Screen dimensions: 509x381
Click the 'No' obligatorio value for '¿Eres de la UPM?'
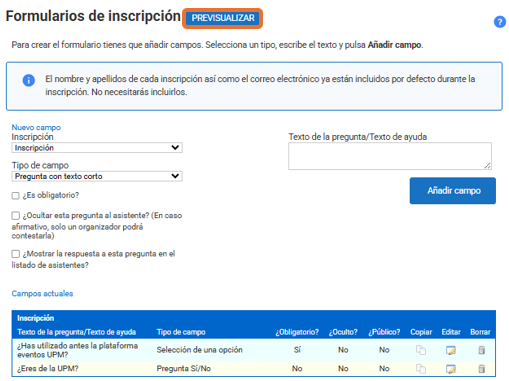point(297,368)
